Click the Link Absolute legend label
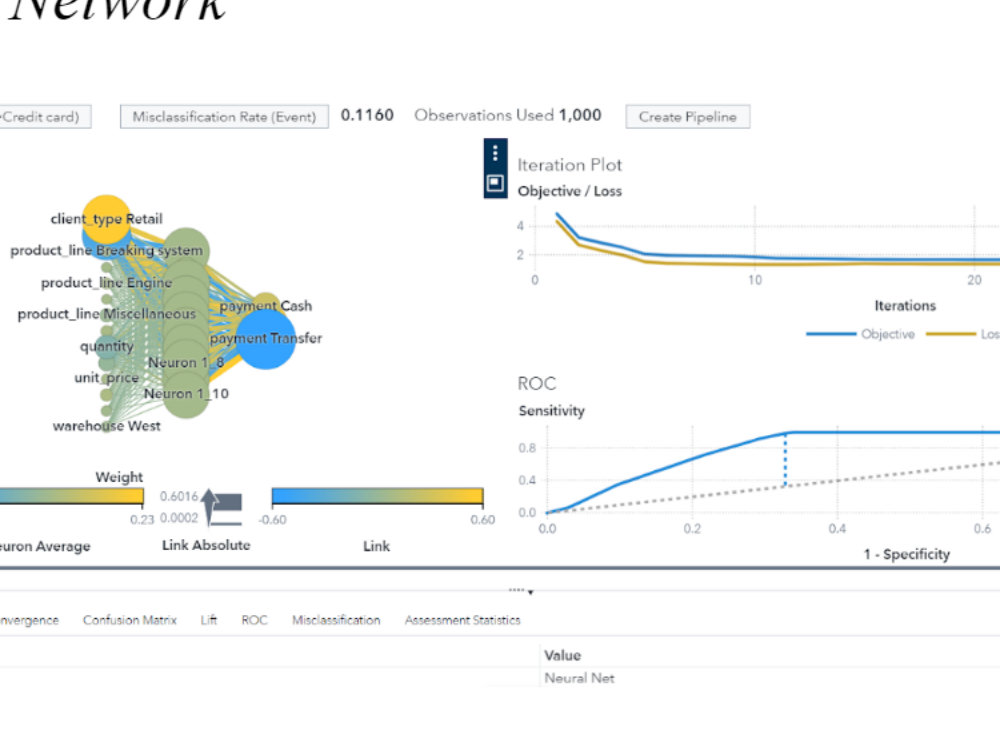 click(206, 545)
